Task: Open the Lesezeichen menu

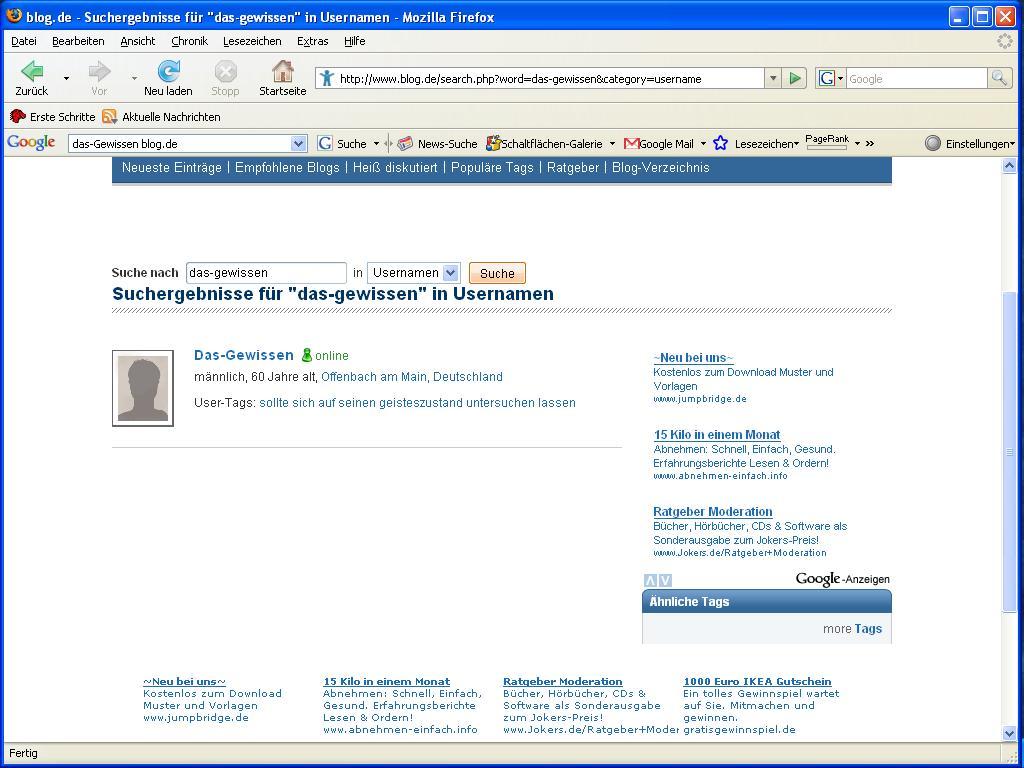Action: click(x=252, y=41)
